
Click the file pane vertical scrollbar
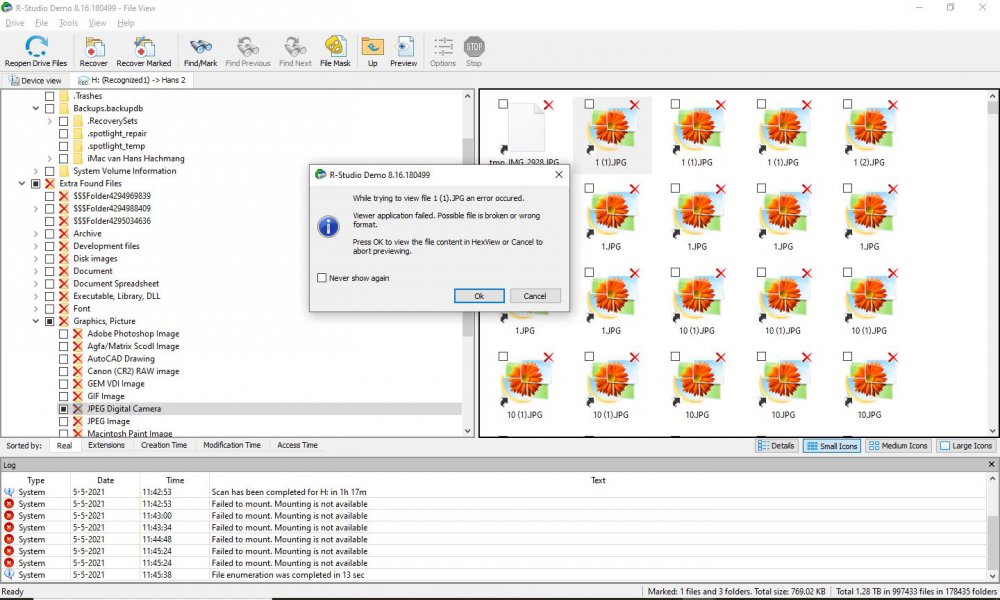pyautogui.click(x=992, y=264)
